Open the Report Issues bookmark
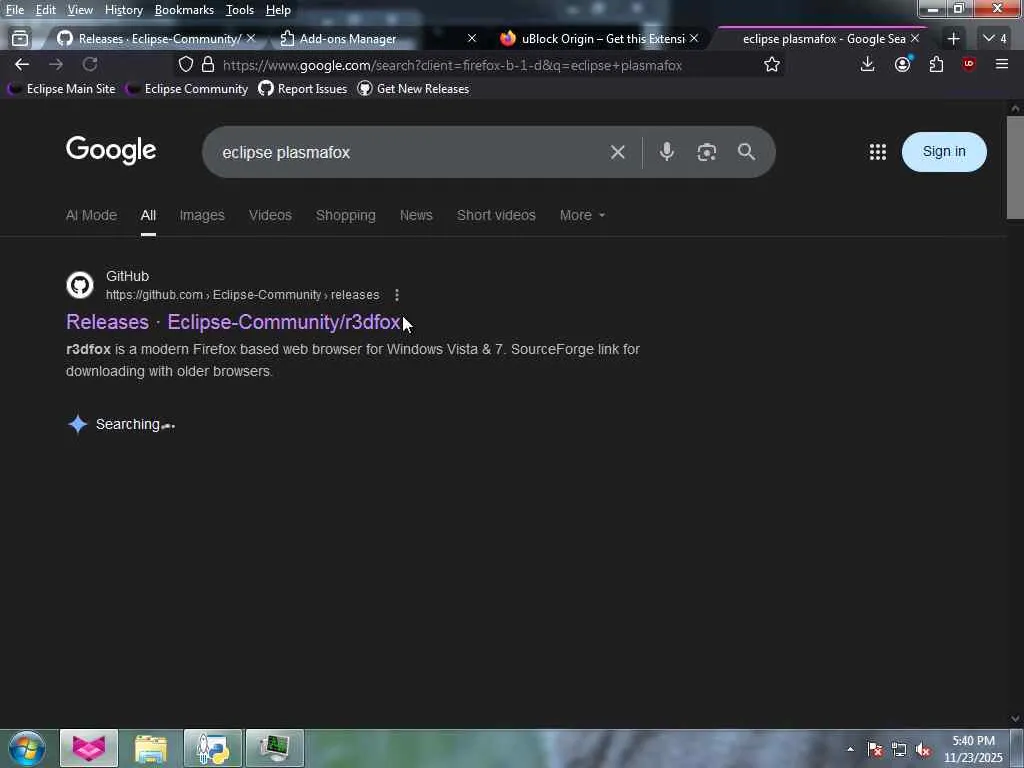 click(x=303, y=89)
